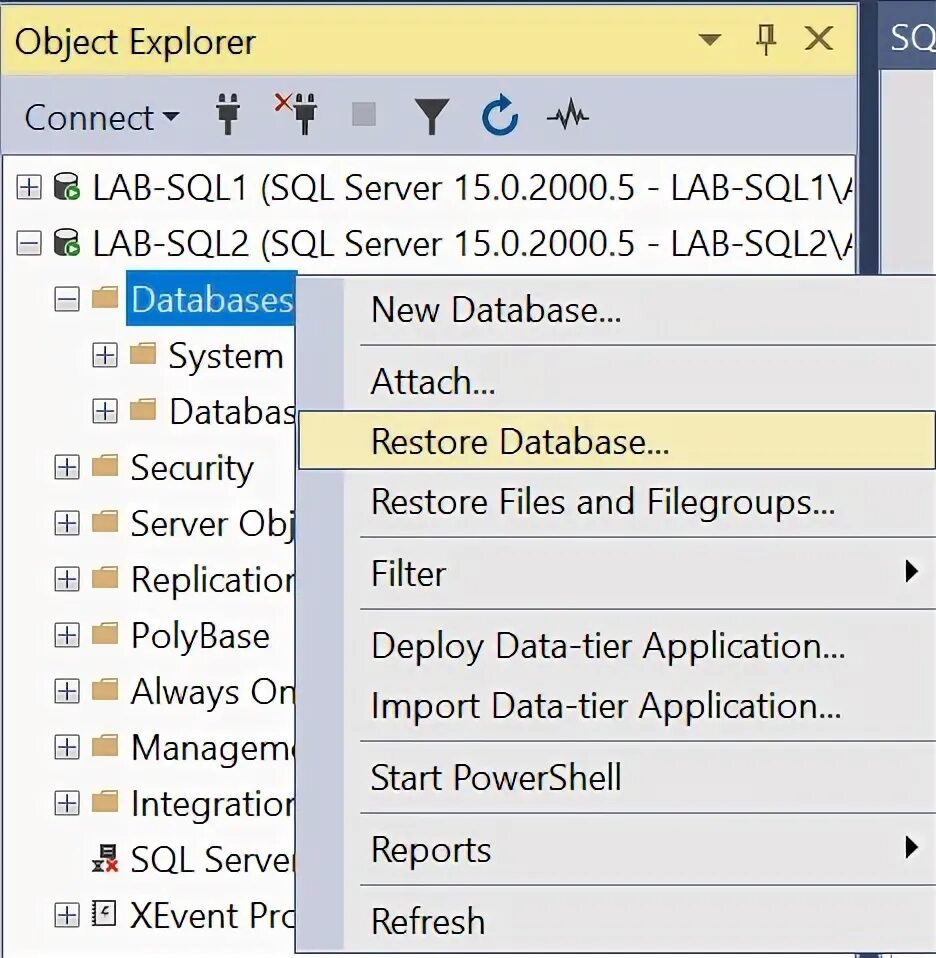
Task: Expand the Security folder node
Action: pyautogui.click(x=67, y=467)
